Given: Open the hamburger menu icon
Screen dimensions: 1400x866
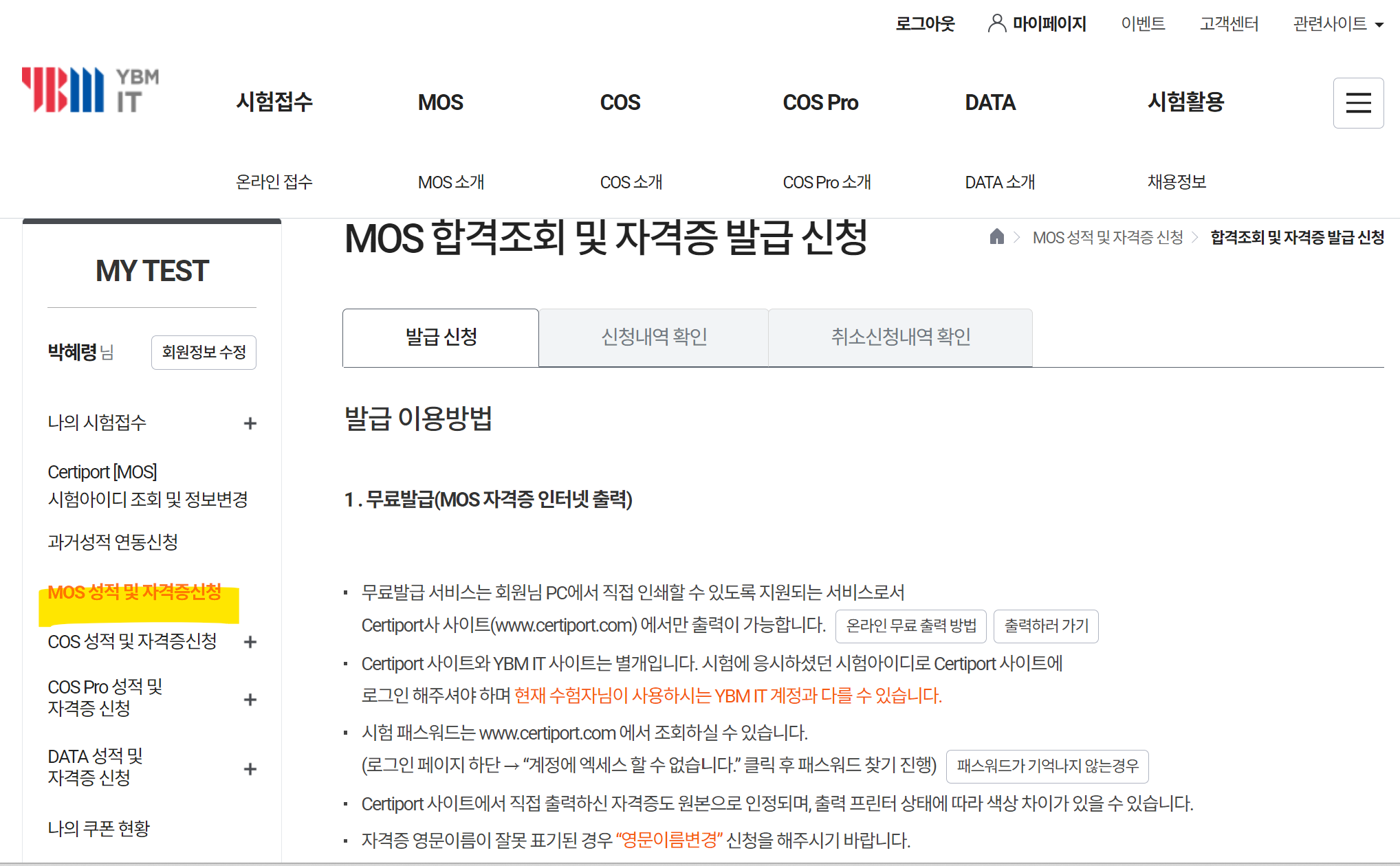Looking at the screenshot, I should click(1358, 103).
